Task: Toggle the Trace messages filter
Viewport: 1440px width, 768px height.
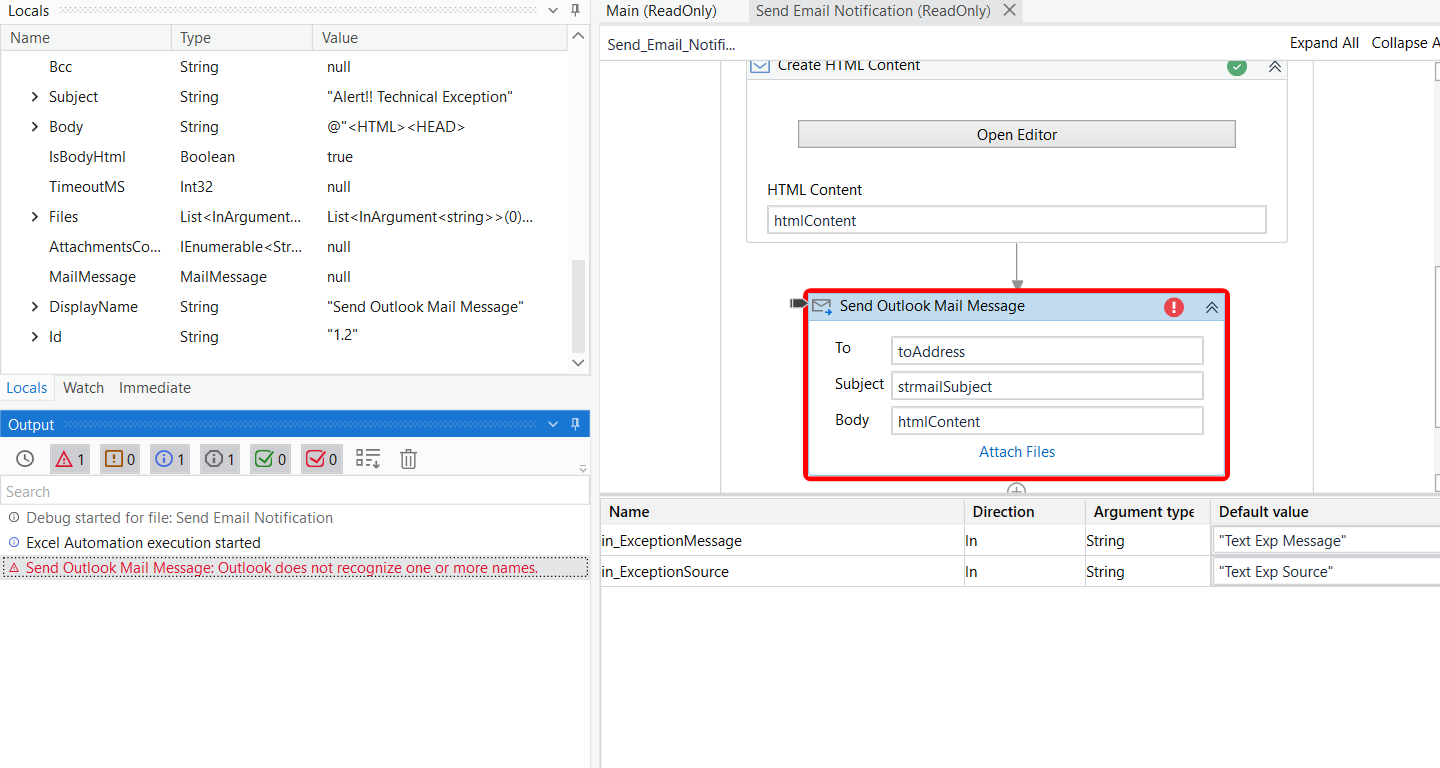Action: (219, 458)
